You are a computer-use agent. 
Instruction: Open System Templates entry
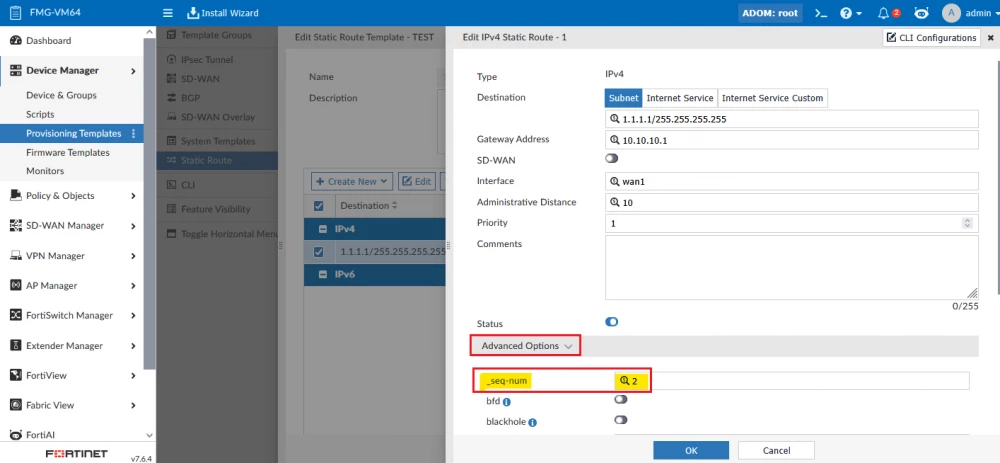[x=216, y=141]
